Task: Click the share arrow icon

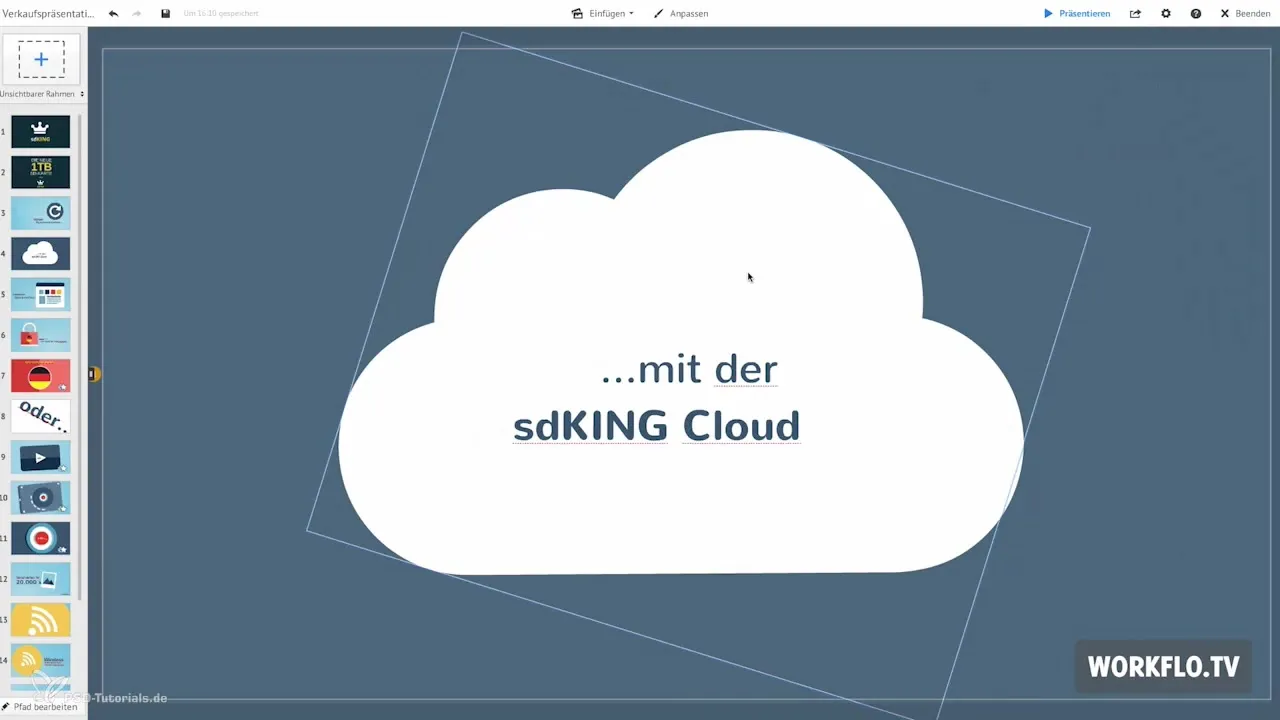Action: (x=1135, y=14)
